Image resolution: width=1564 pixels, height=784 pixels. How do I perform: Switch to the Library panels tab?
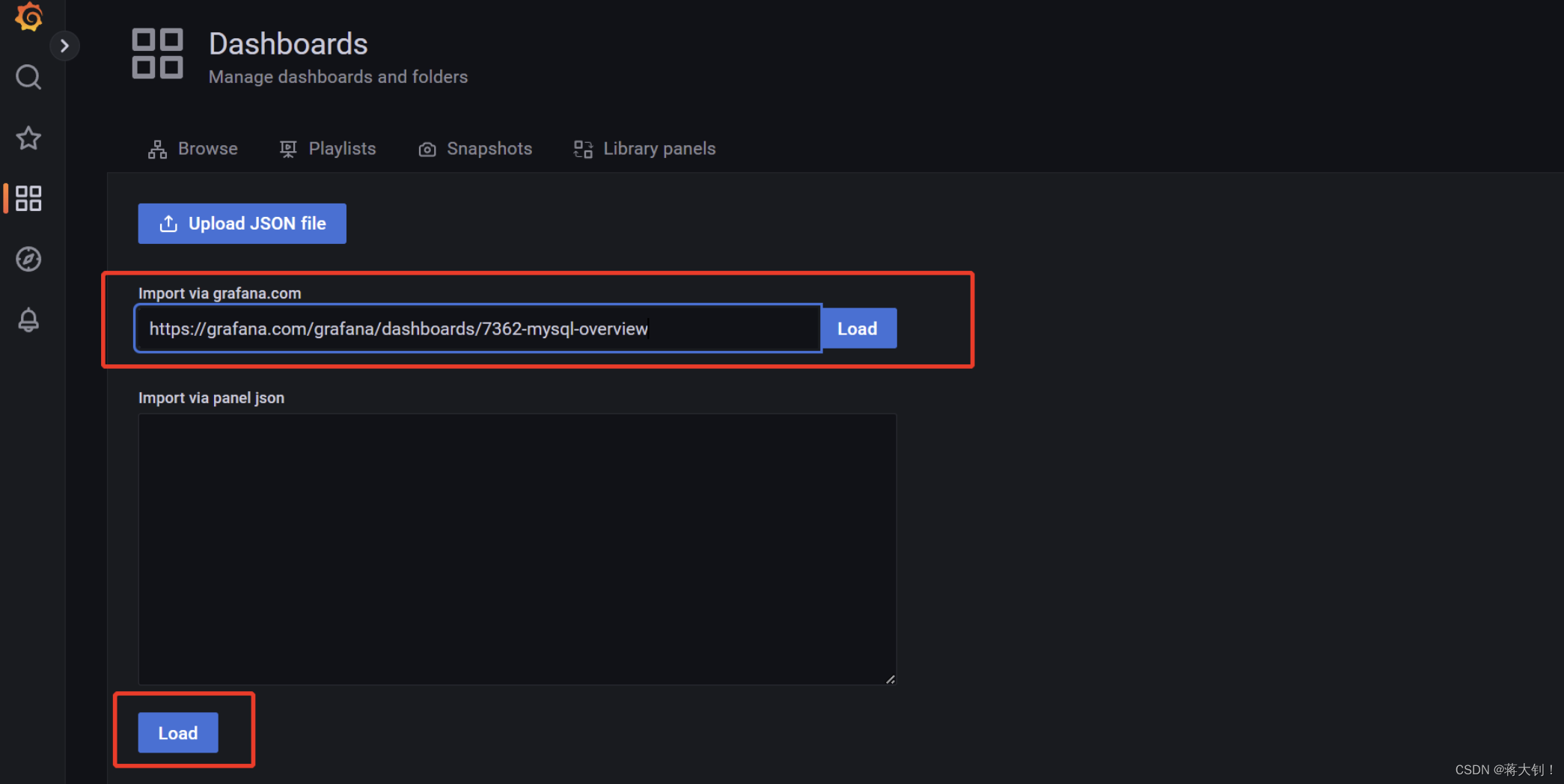[644, 149]
